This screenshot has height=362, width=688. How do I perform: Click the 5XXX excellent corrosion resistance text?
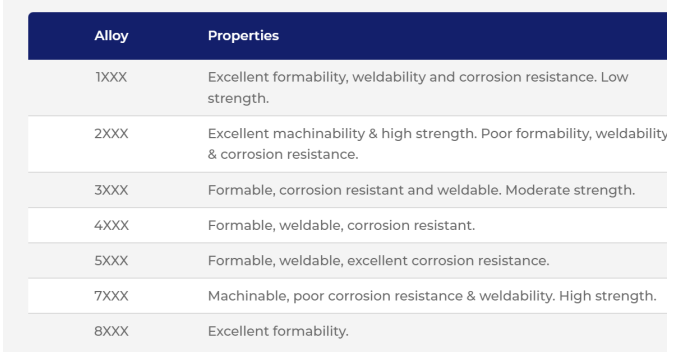coord(378,261)
